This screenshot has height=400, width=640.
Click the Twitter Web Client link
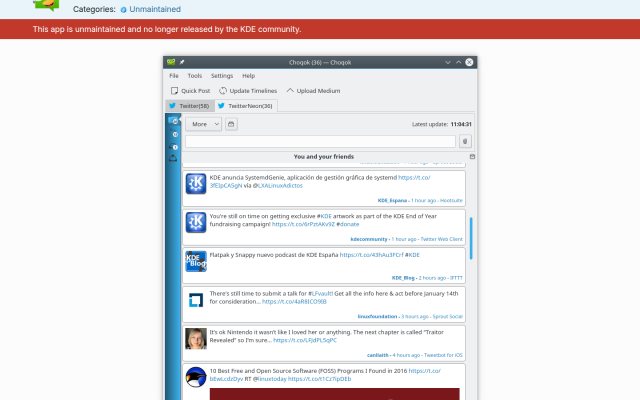[x=442, y=239]
